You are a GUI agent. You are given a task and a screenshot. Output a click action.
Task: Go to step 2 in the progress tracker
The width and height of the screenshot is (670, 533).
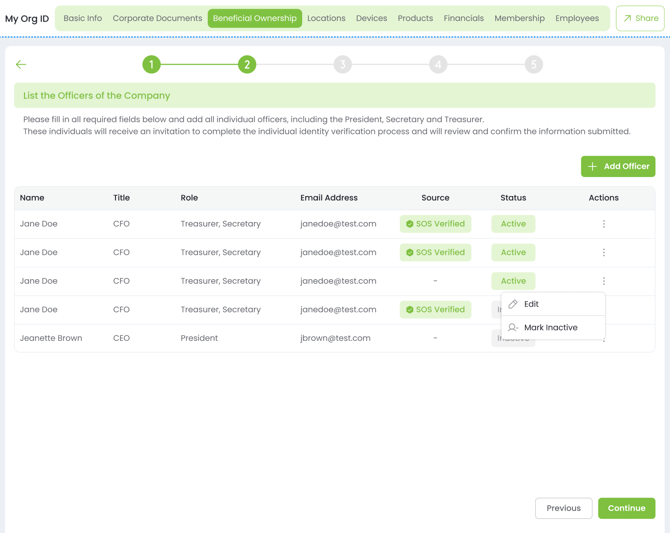pos(247,65)
